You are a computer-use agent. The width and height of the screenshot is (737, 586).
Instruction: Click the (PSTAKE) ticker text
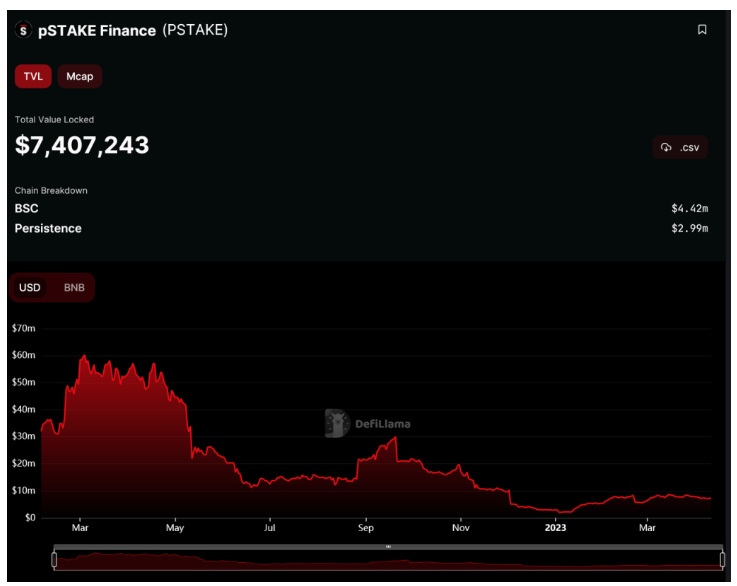tap(195, 30)
